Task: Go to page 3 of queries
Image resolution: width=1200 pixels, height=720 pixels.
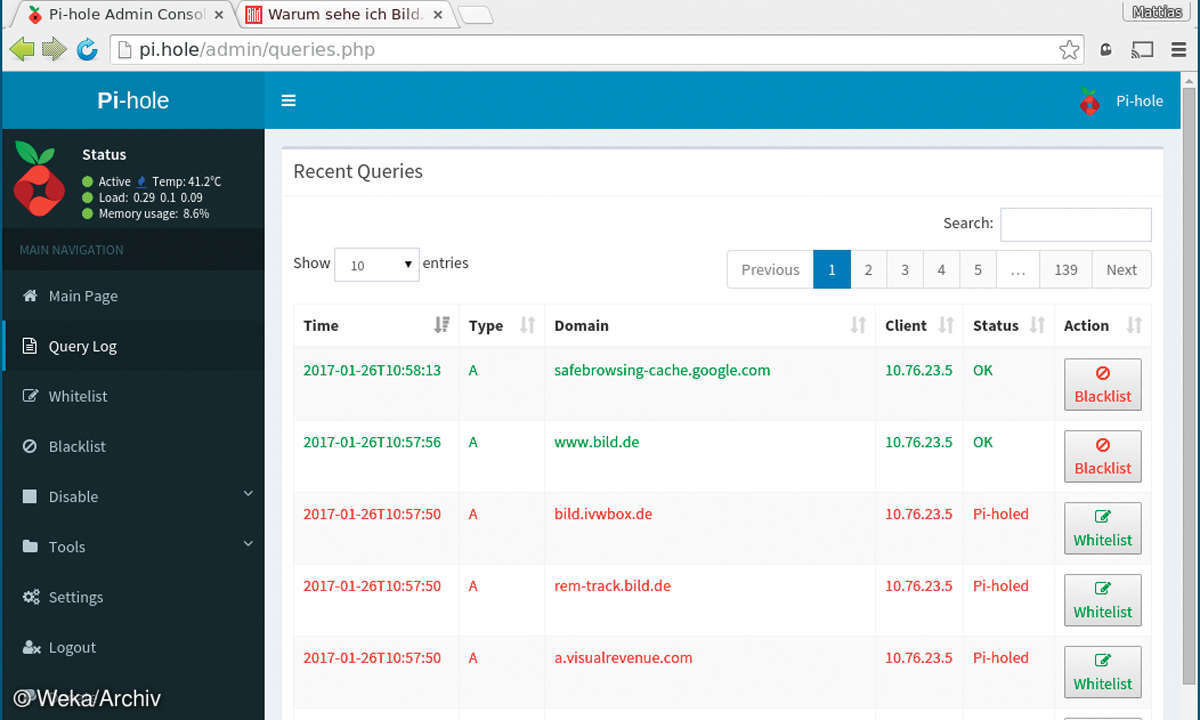Action: point(905,269)
